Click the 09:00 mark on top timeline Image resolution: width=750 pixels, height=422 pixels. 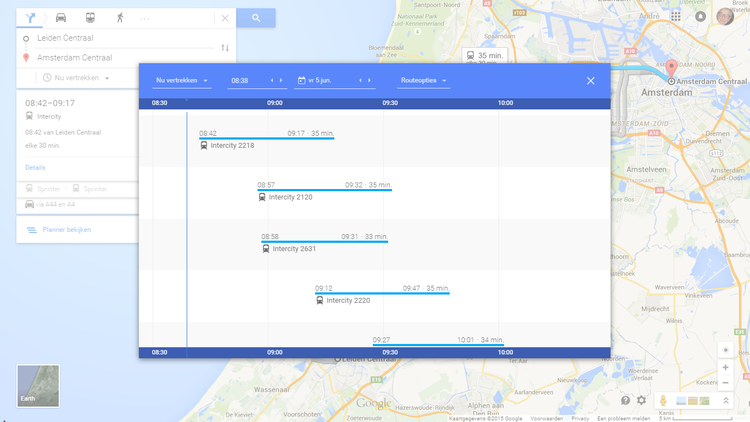[x=275, y=103]
